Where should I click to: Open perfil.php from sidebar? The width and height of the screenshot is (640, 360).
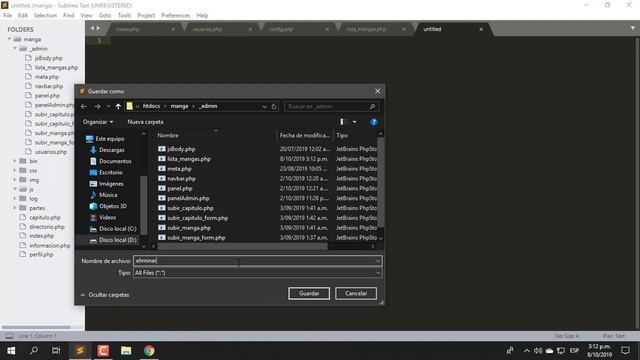(41, 254)
